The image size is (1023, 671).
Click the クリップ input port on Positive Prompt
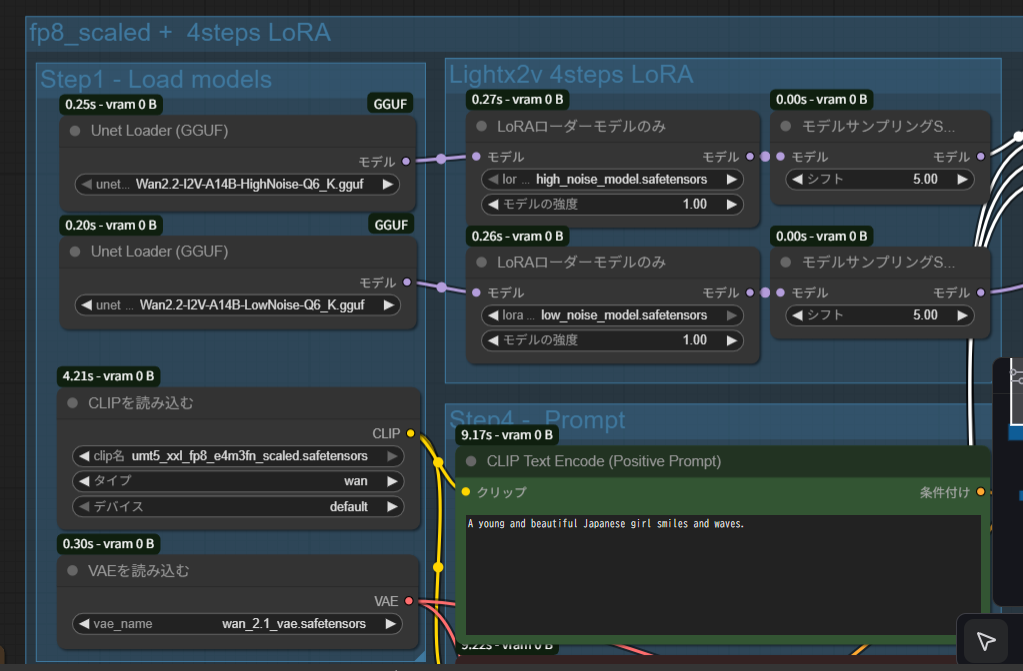click(x=466, y=492)
